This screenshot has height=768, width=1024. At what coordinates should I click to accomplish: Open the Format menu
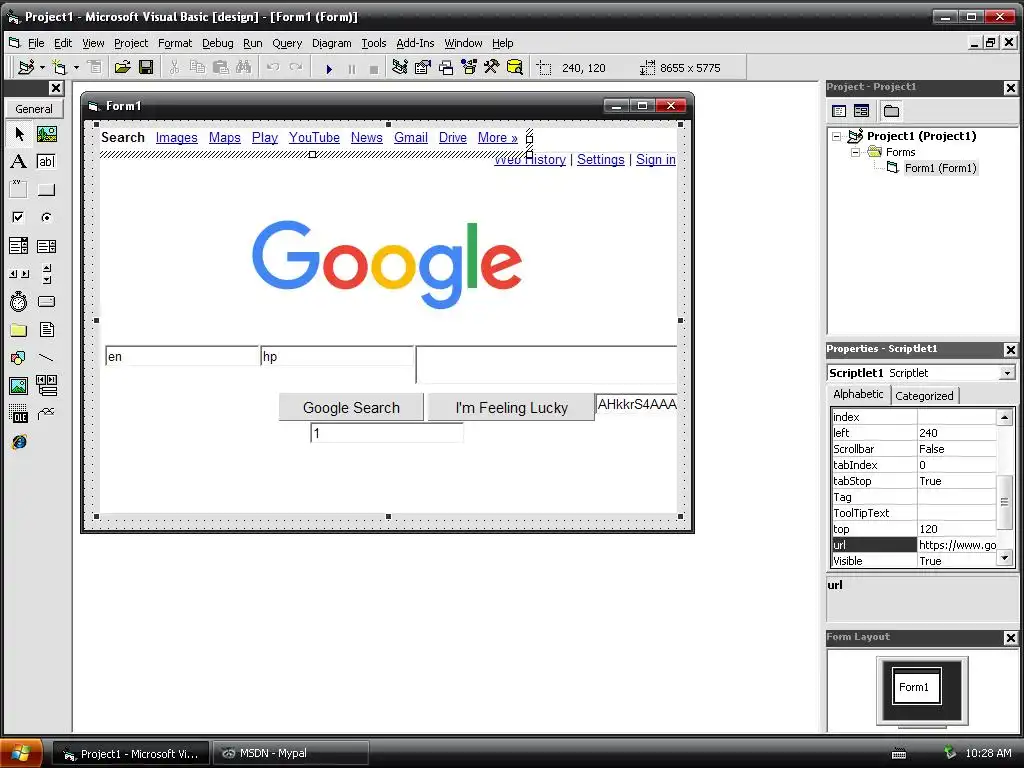click(x=175, y=43)
